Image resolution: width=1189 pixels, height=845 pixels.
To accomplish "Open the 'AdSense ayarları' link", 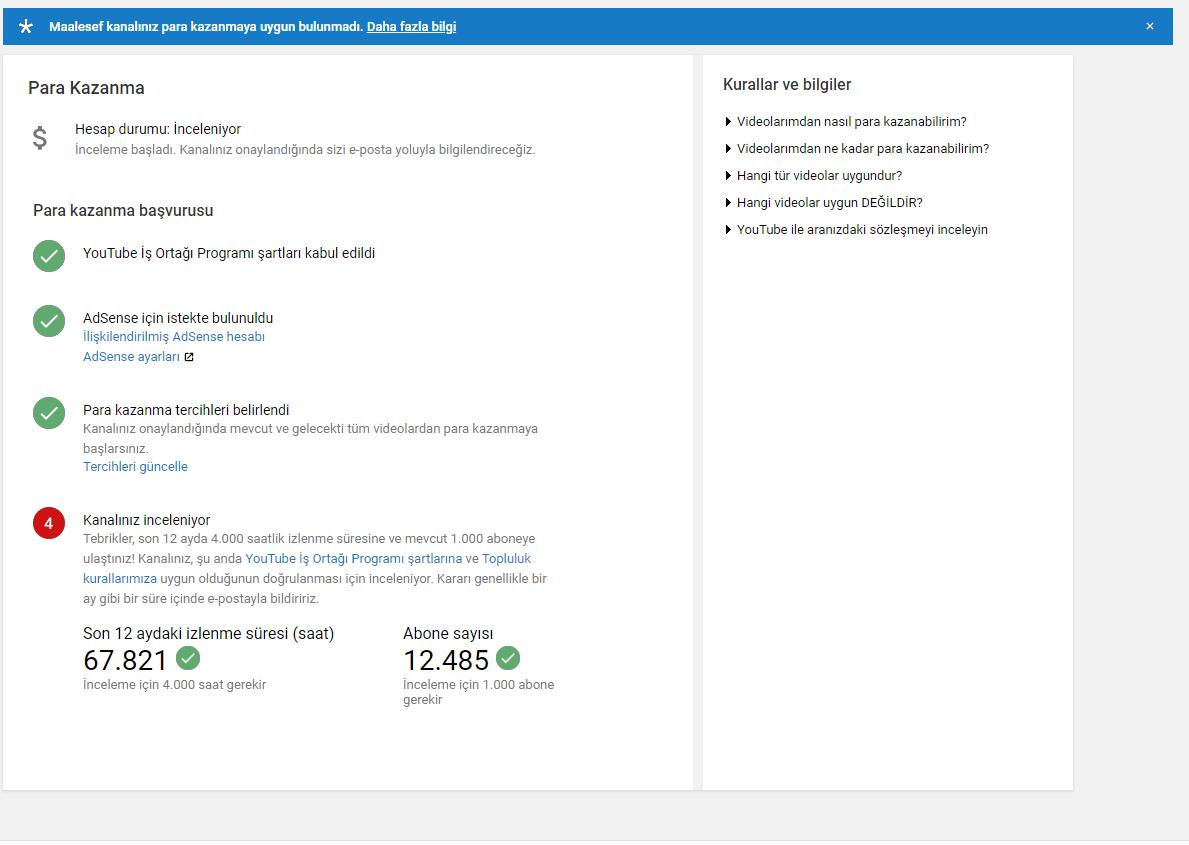I will (x=131, y=357).
